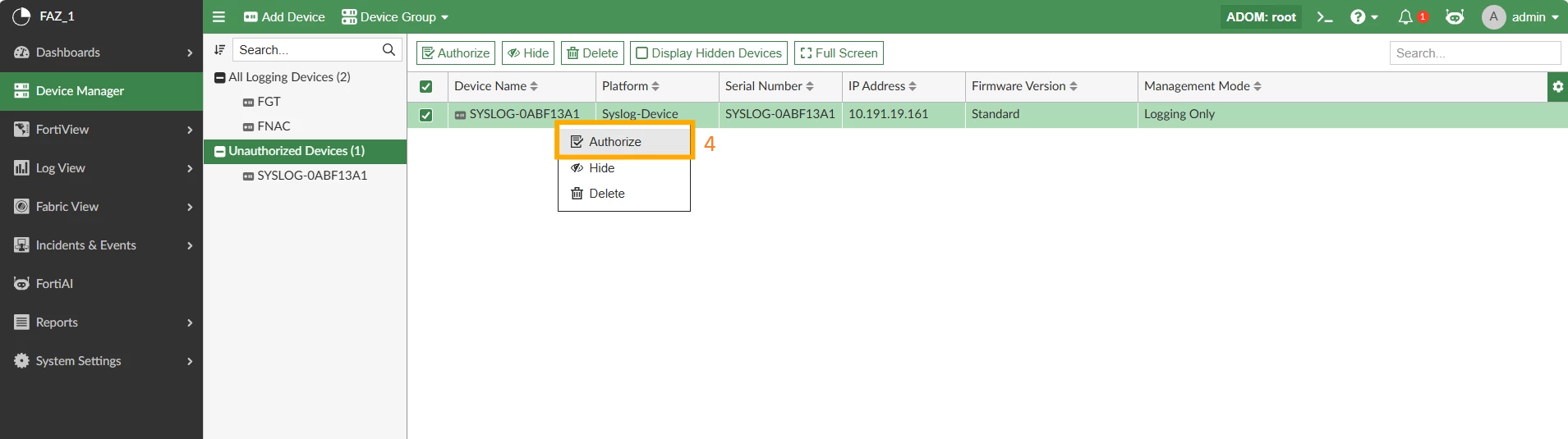The image size is (1568, 439).
Task: Sort by Firmware Version column
Action: 1024,86
